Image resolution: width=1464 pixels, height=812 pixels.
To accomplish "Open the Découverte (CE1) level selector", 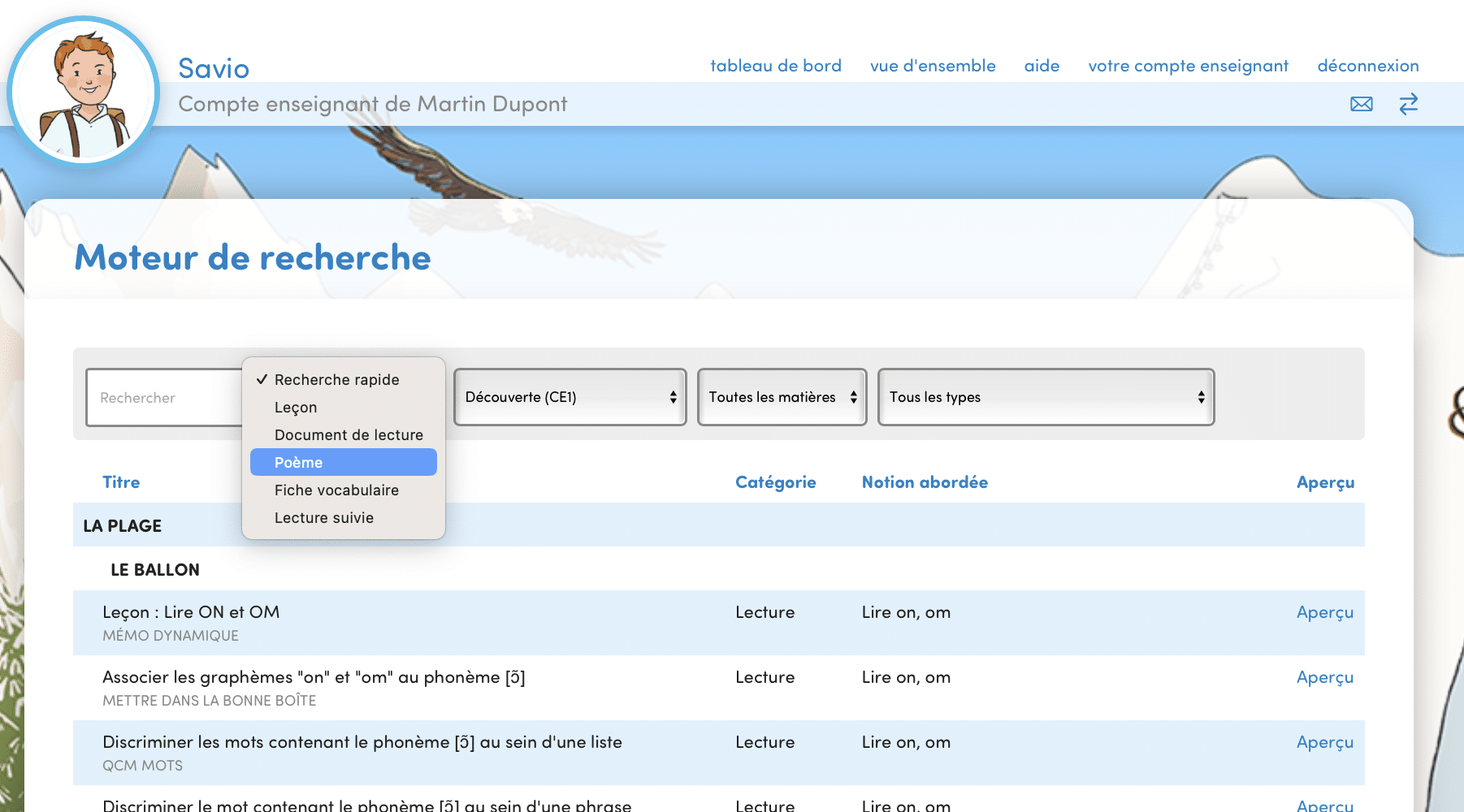I will coord(570,397).
